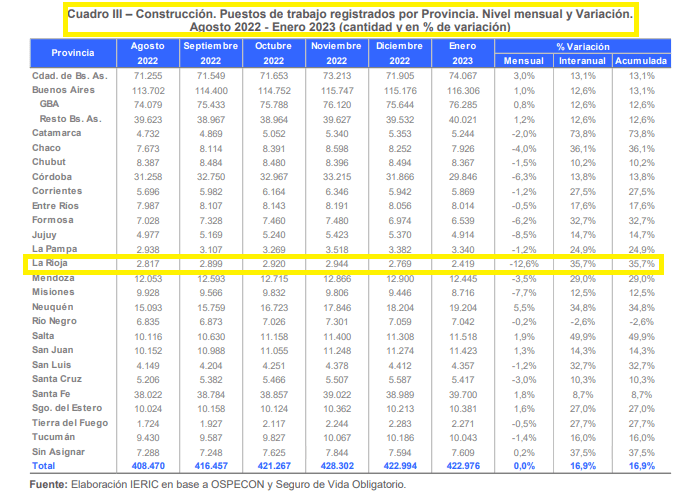The width and height of the screenshot is (689, 500).
Task: Click the Formosa row label
Action: tap(53, 220)
